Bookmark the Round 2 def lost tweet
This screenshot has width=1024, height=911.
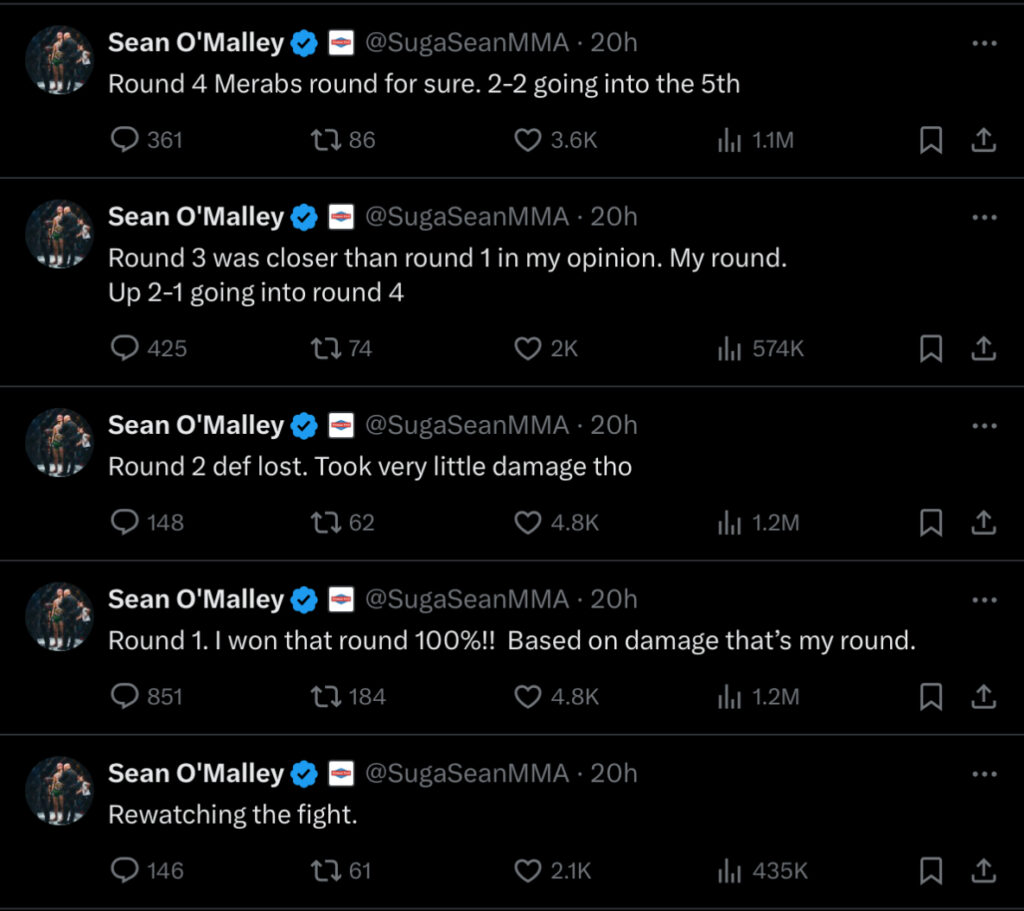931,522
